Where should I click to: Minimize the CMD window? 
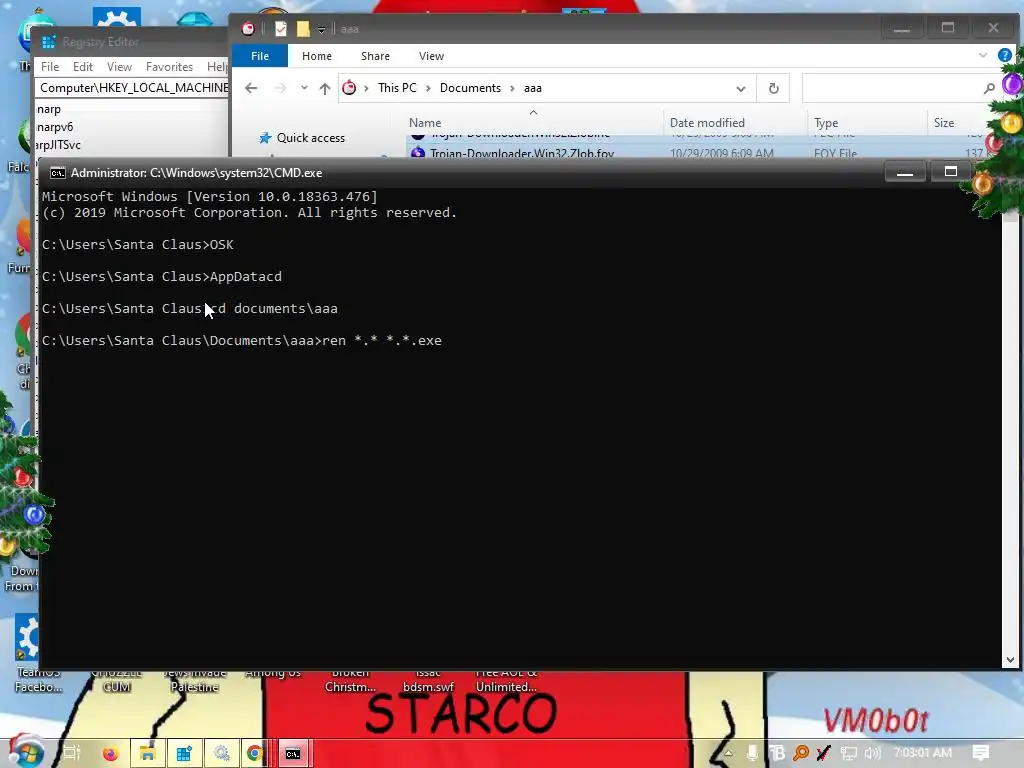click(x=904, y=172)
